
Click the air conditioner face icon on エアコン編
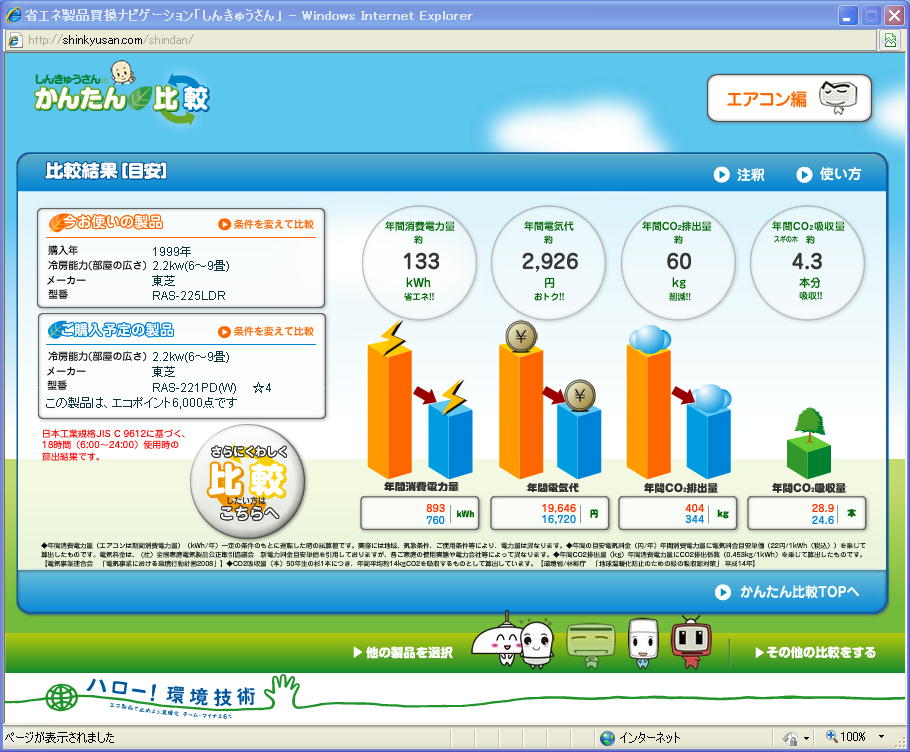click(838, 97)
